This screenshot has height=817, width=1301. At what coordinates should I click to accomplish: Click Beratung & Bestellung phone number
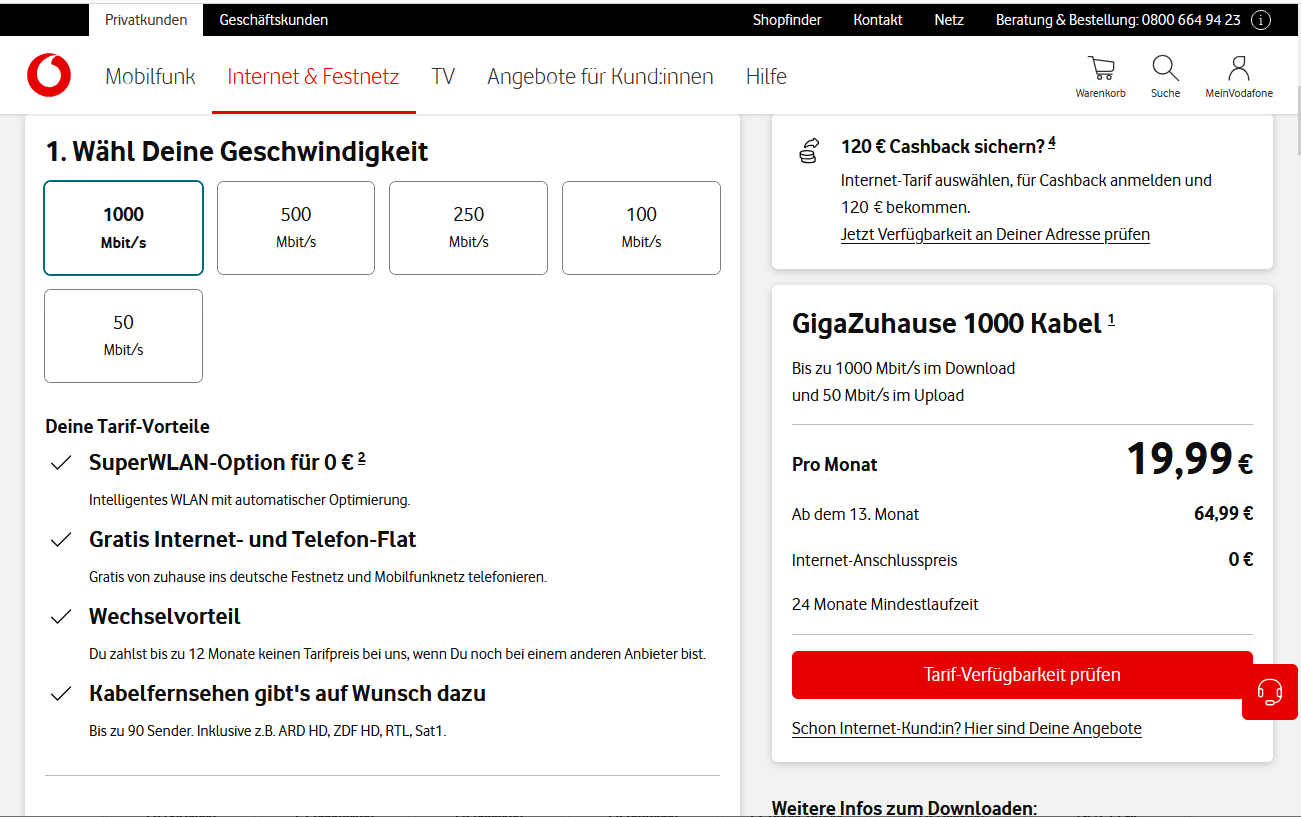[1118, 20]
